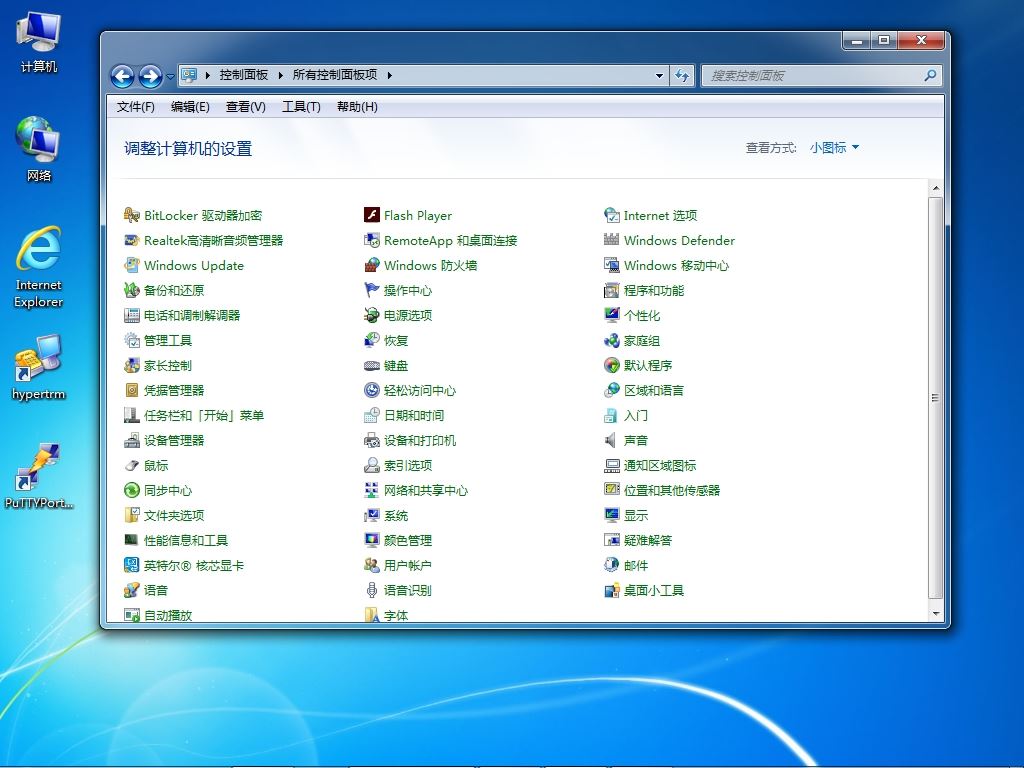Open the 程序和功能 link
Screen dimensions: 1024x768
654,290
